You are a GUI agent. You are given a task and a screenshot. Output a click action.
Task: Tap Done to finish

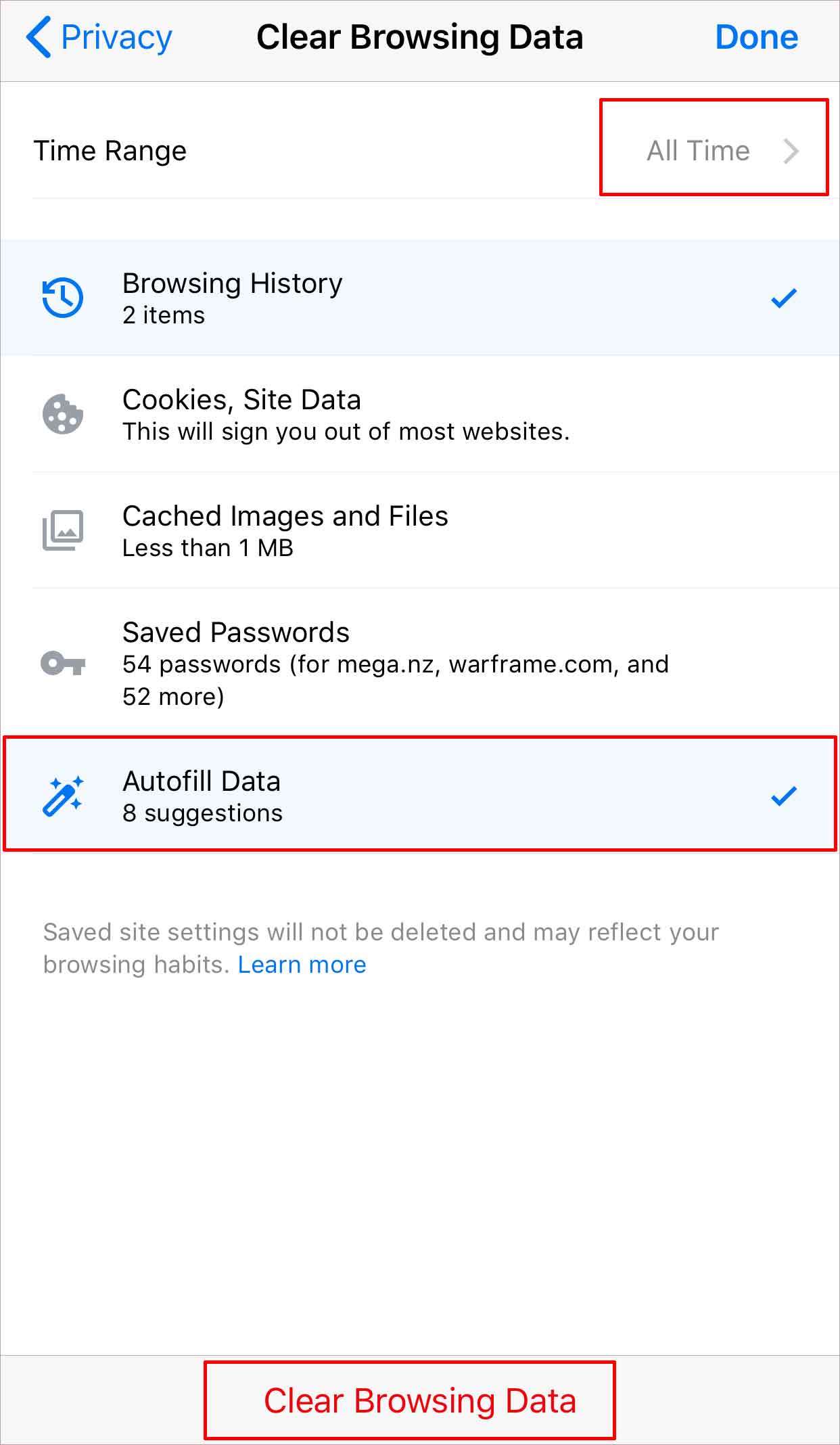[755, 37]
